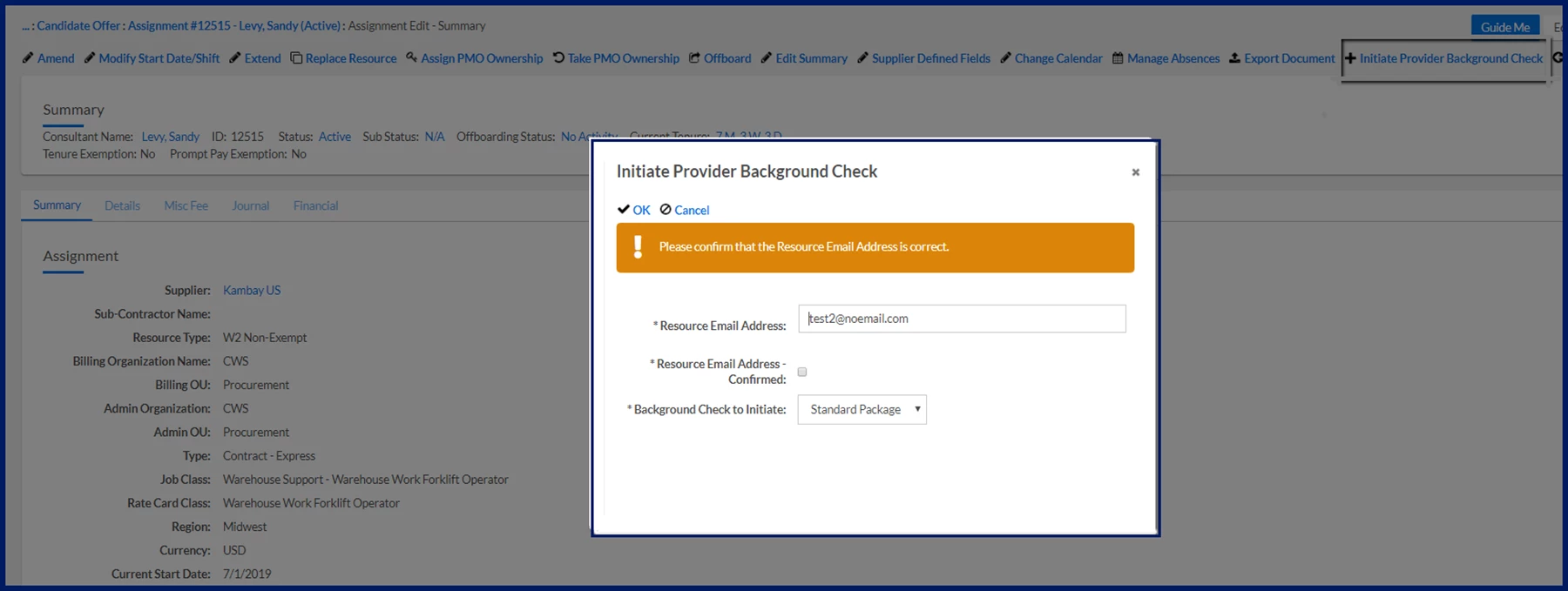Click the Edit Summary link
The height and width of the screenshot is (591, 1568).
pos(812,58)
